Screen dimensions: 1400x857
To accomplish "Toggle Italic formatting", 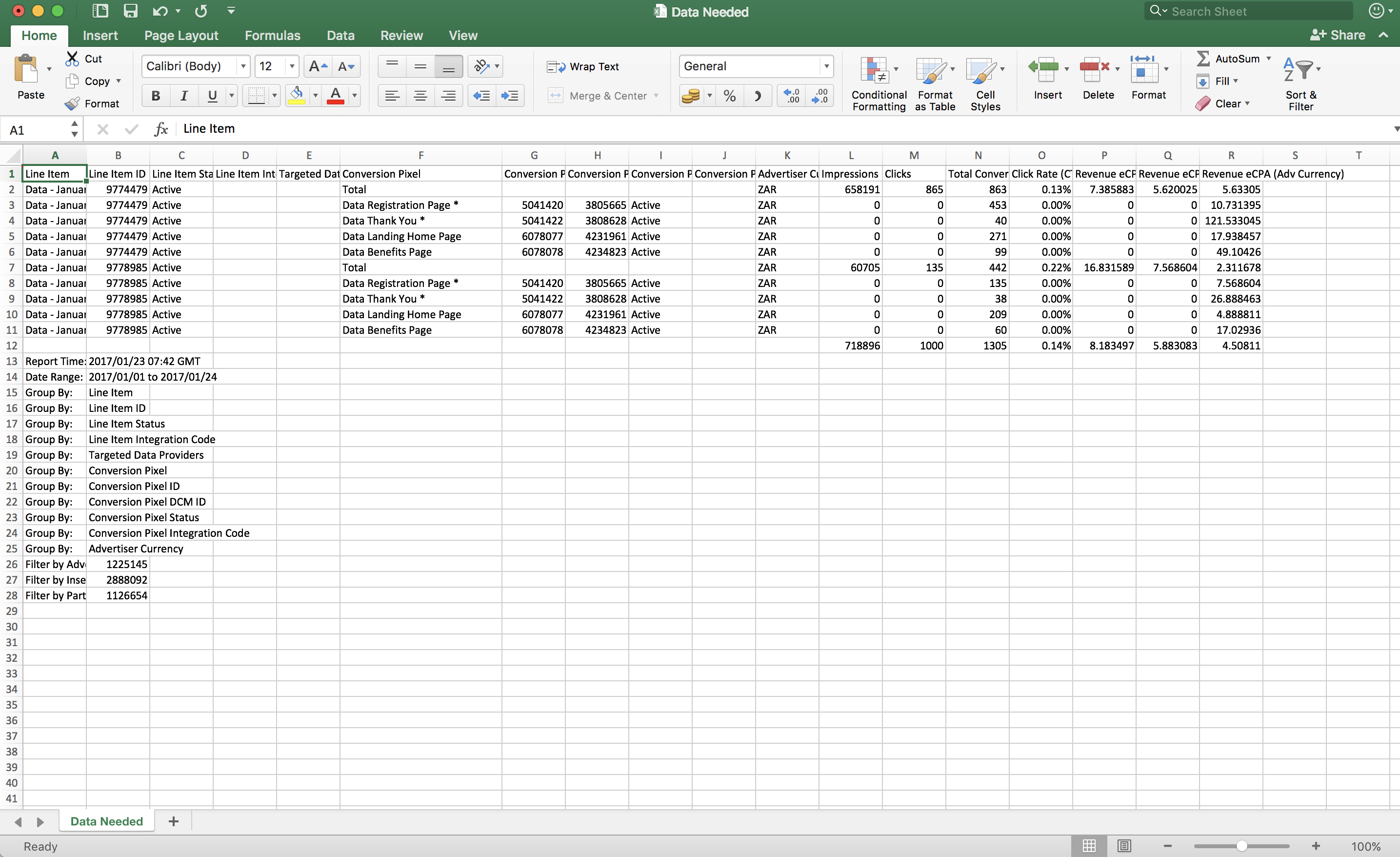I will click(183, 96).
